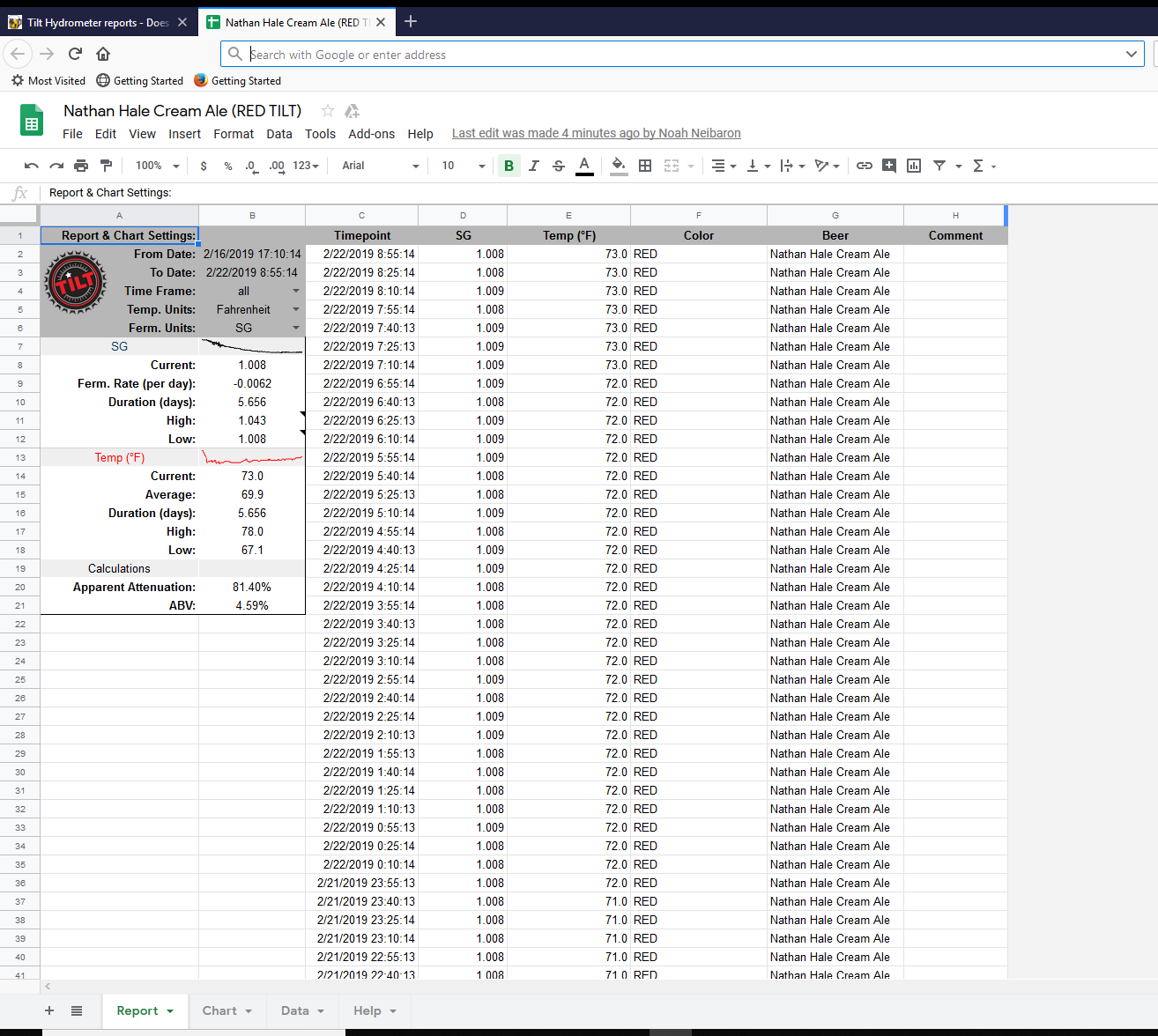Open the Edit menu

pos(106,134)
